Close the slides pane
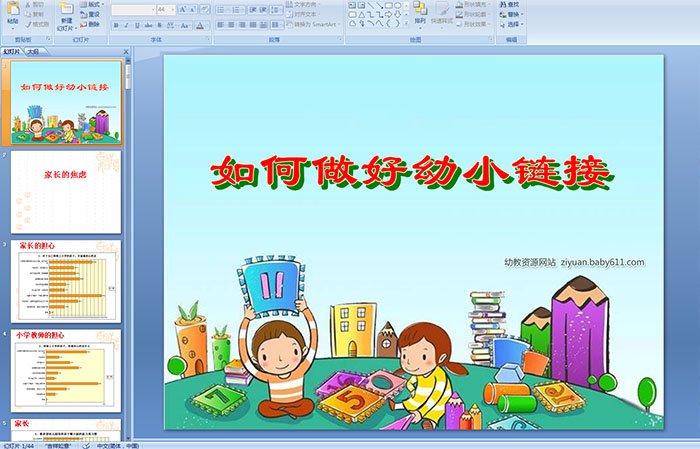Image resolution: width=700 pixels, height=449 pixels. coord(126,52)
